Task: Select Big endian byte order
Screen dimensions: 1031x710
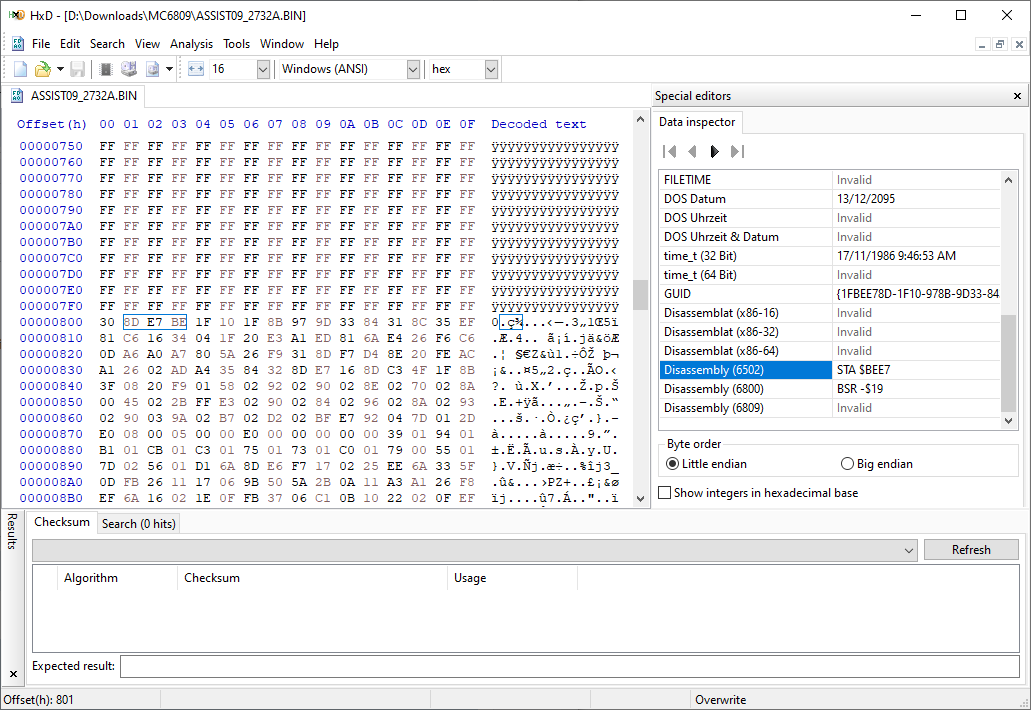Action: pyautogui.click(x=877, y=463)
